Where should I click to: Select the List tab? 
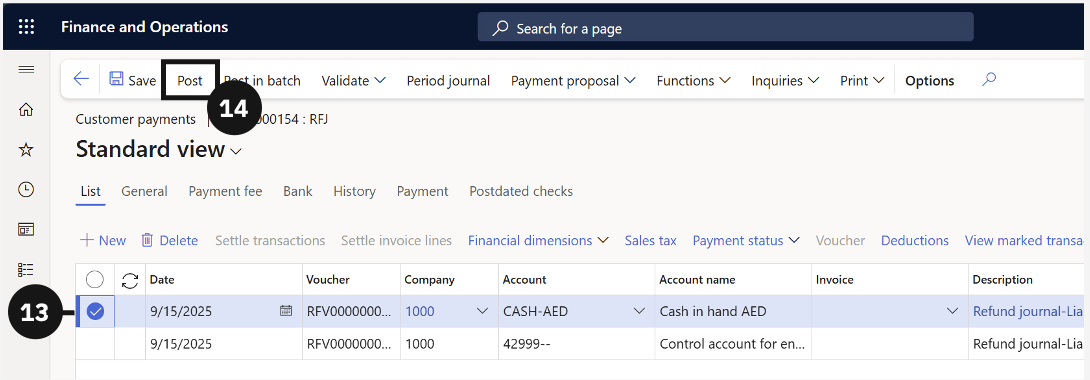click(90, 191)
